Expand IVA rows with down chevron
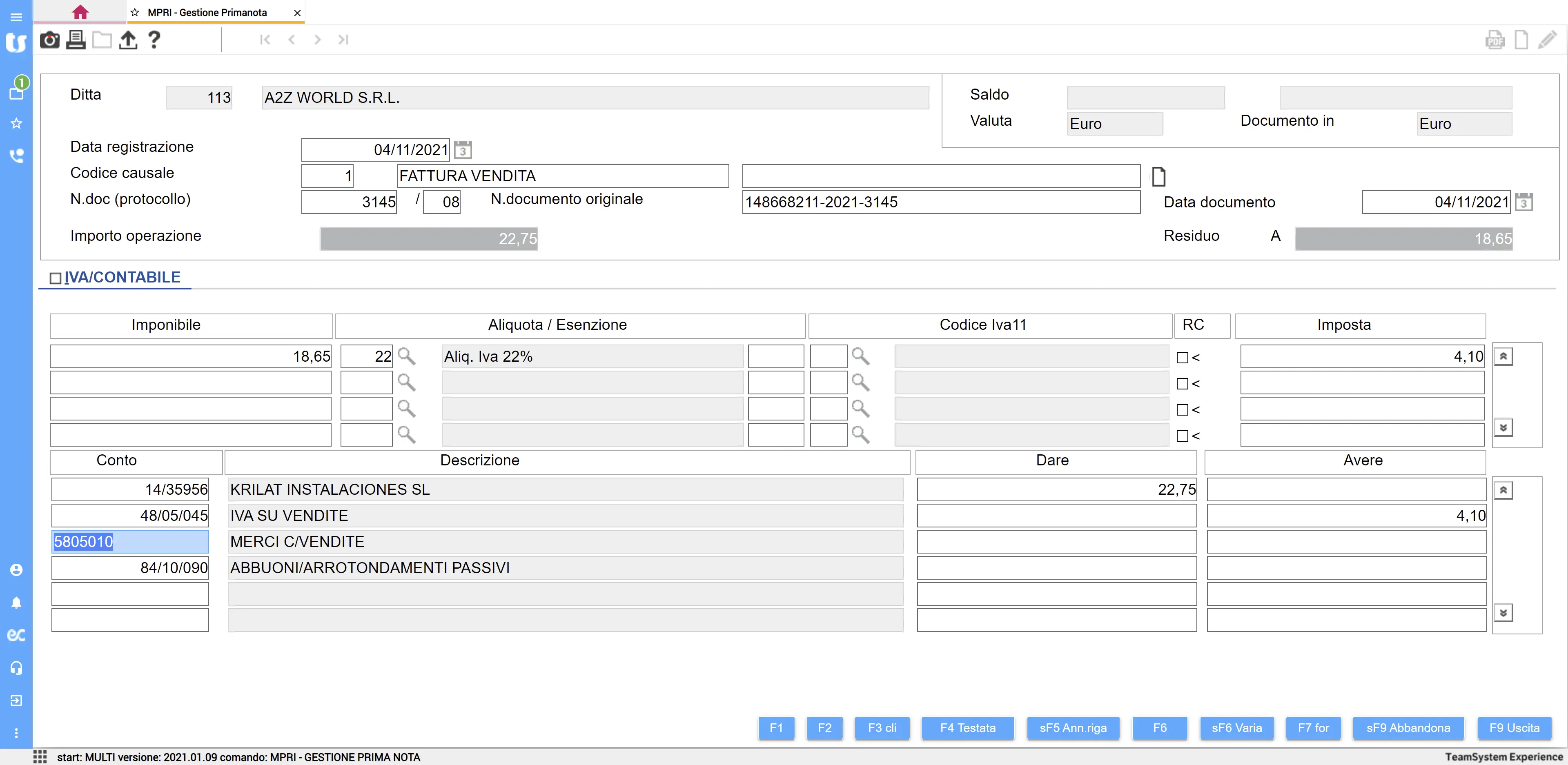Image resolution: width=1568 pixels, height=765 pixels. [1503, 427]
